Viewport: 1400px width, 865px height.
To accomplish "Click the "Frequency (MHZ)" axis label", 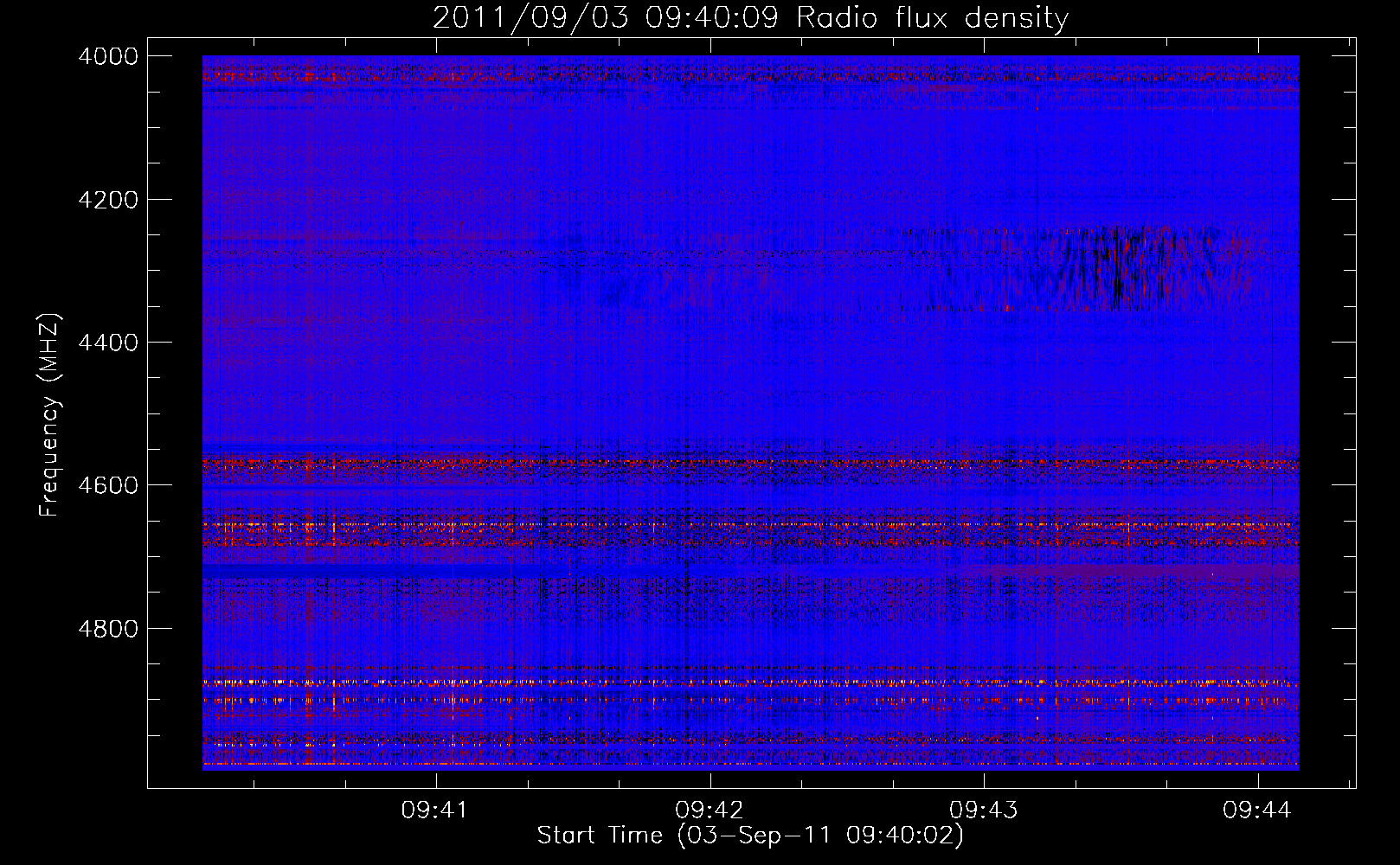I will (50, 415).
